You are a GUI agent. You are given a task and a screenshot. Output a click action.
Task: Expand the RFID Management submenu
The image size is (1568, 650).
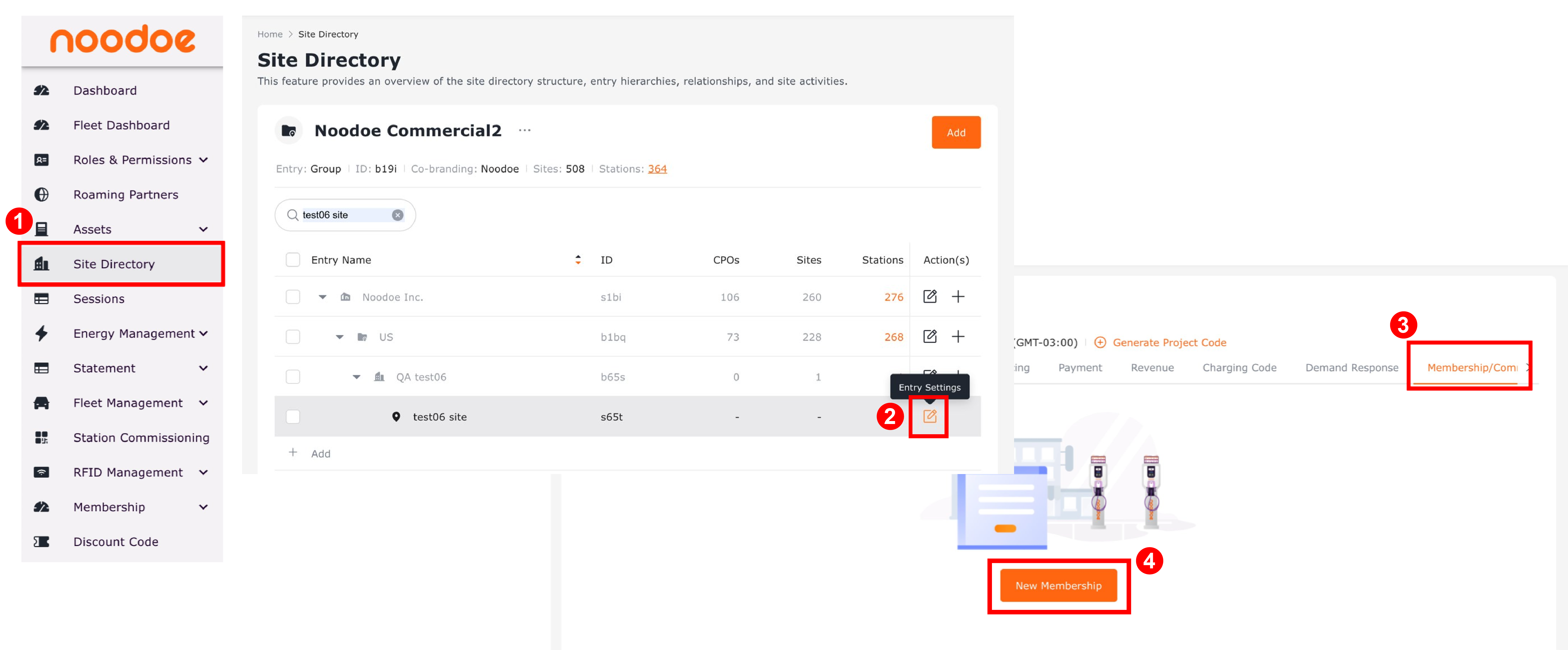(x=203, y=472)
